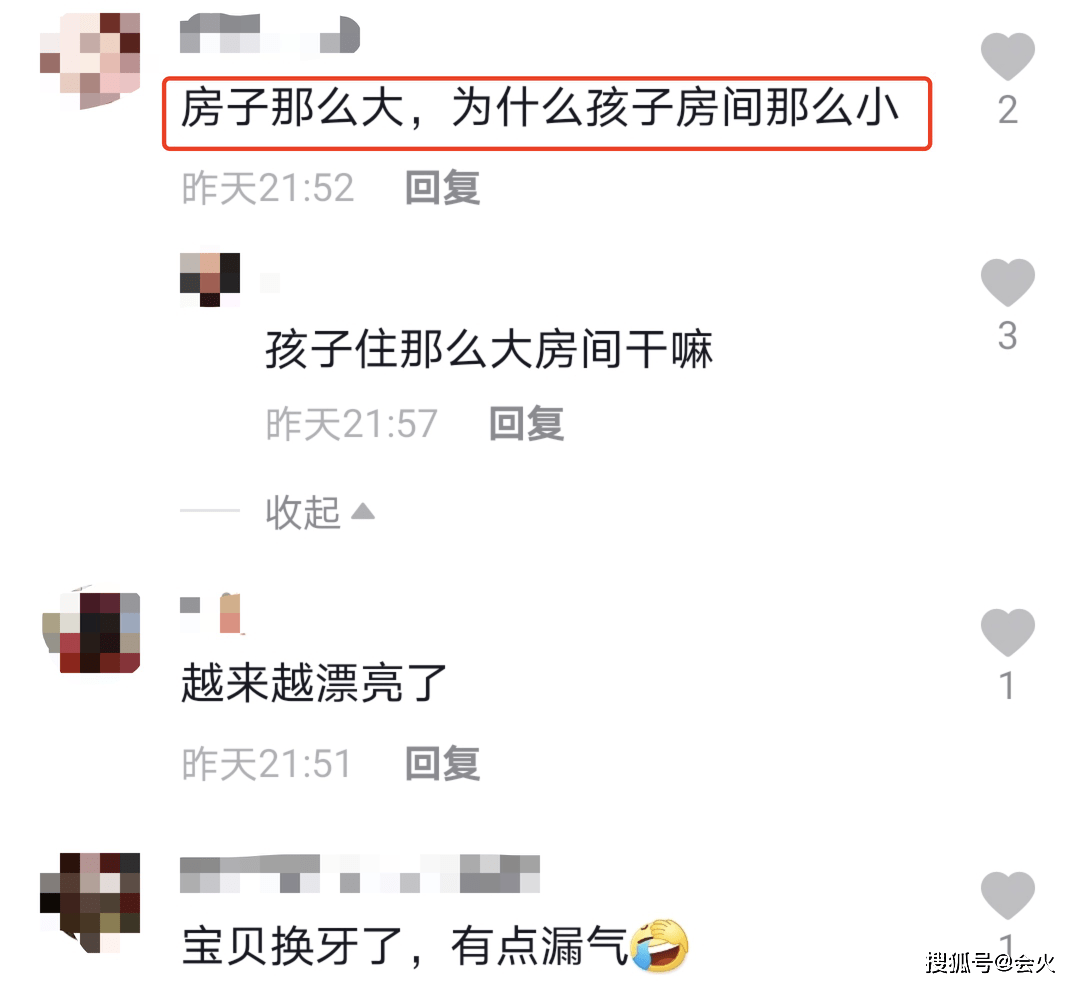This screenshot has width=1080, height=986.
Task: Collapse replies with 收起
Action: pos(302,512)
